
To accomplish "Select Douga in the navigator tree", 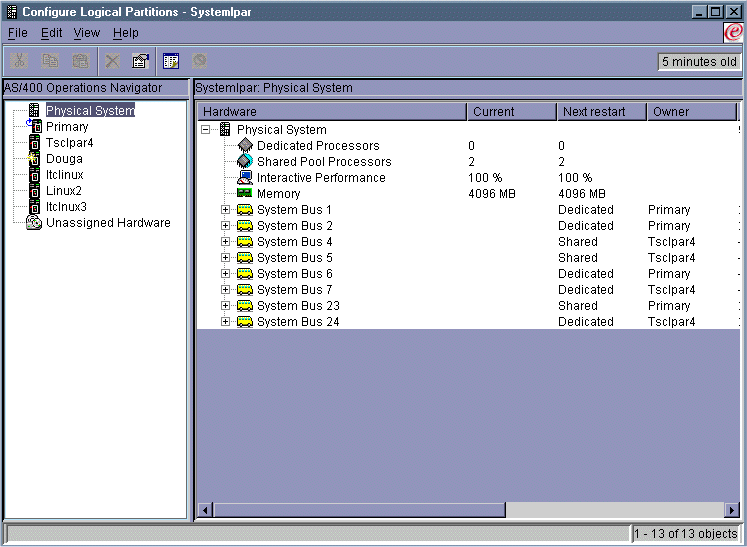I will tap(64, 159).
